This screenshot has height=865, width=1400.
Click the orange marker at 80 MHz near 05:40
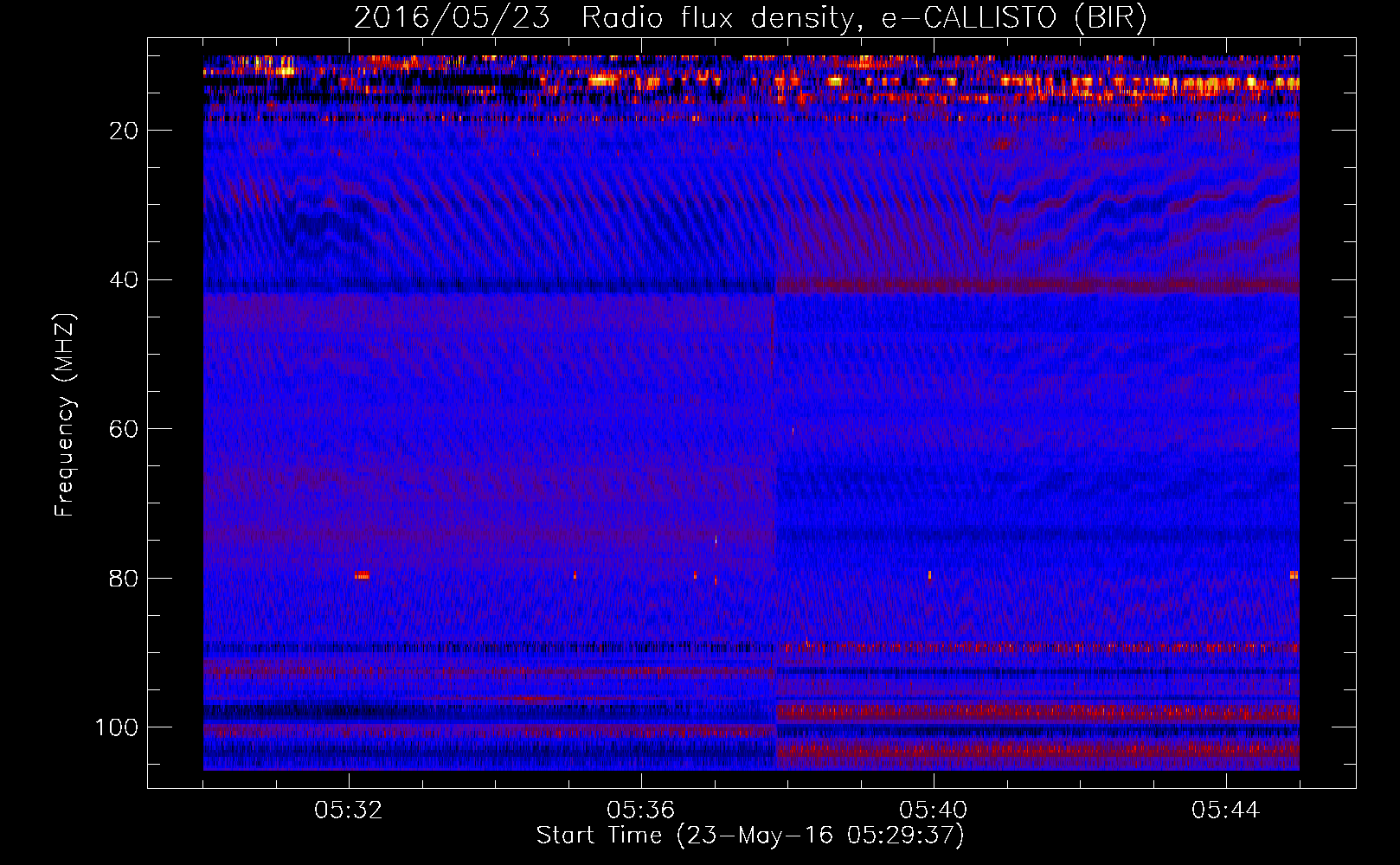tap(930, 574)
